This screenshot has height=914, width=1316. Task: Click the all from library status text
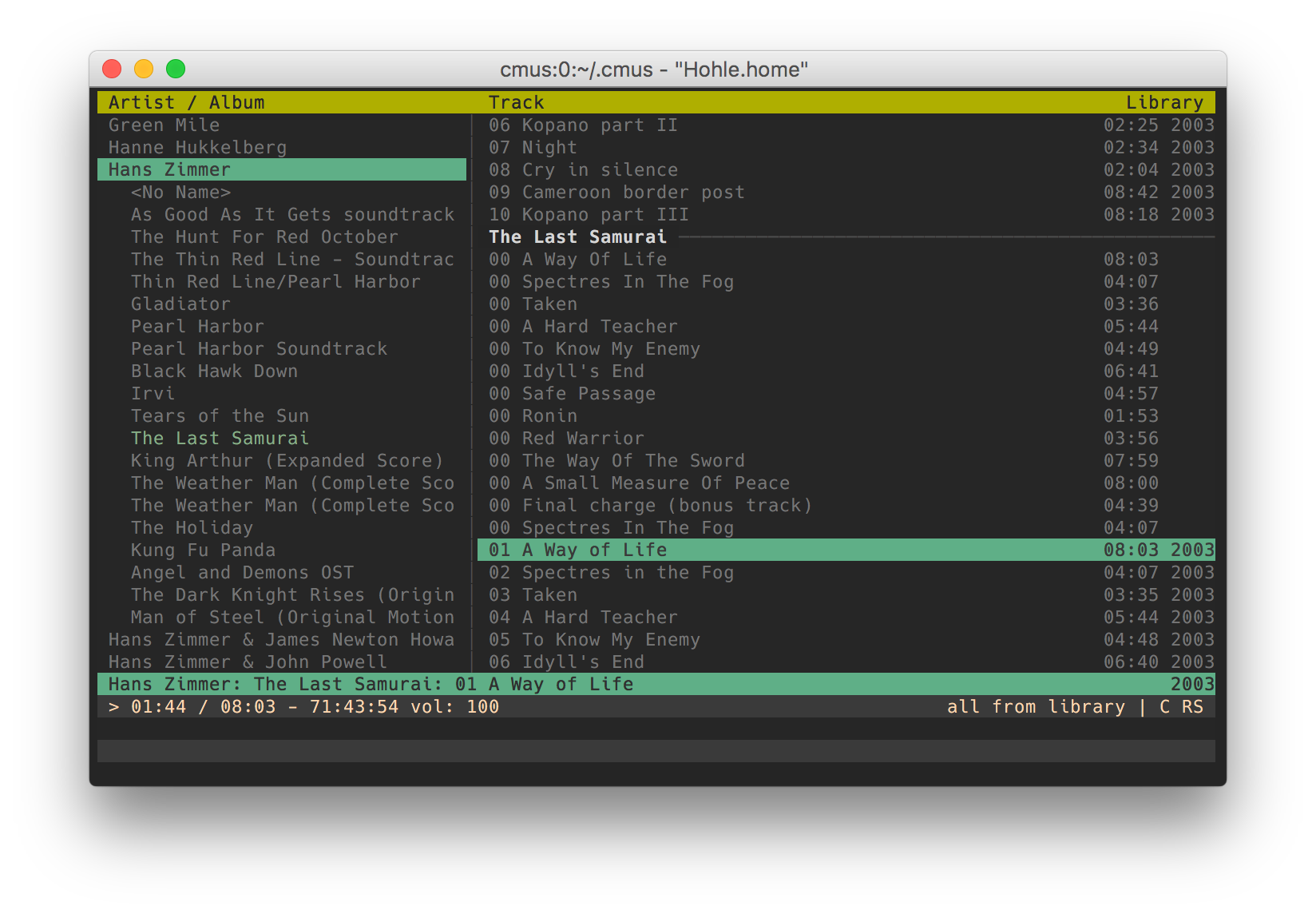(x=1036, y=706)
